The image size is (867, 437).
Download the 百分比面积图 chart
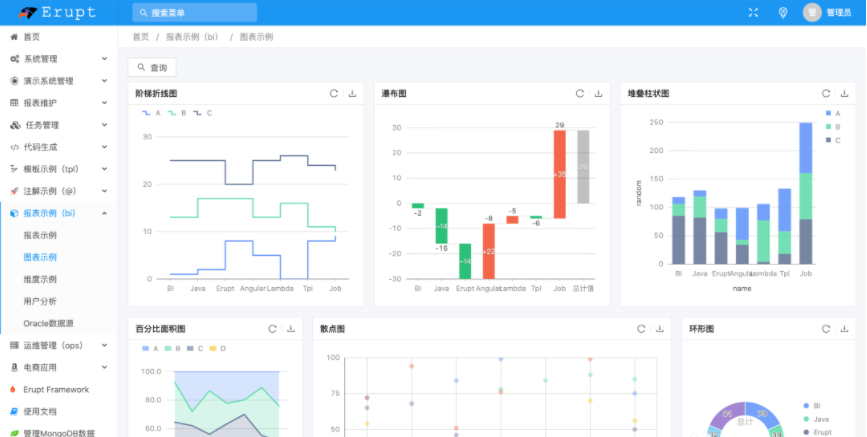coord(291,329)
